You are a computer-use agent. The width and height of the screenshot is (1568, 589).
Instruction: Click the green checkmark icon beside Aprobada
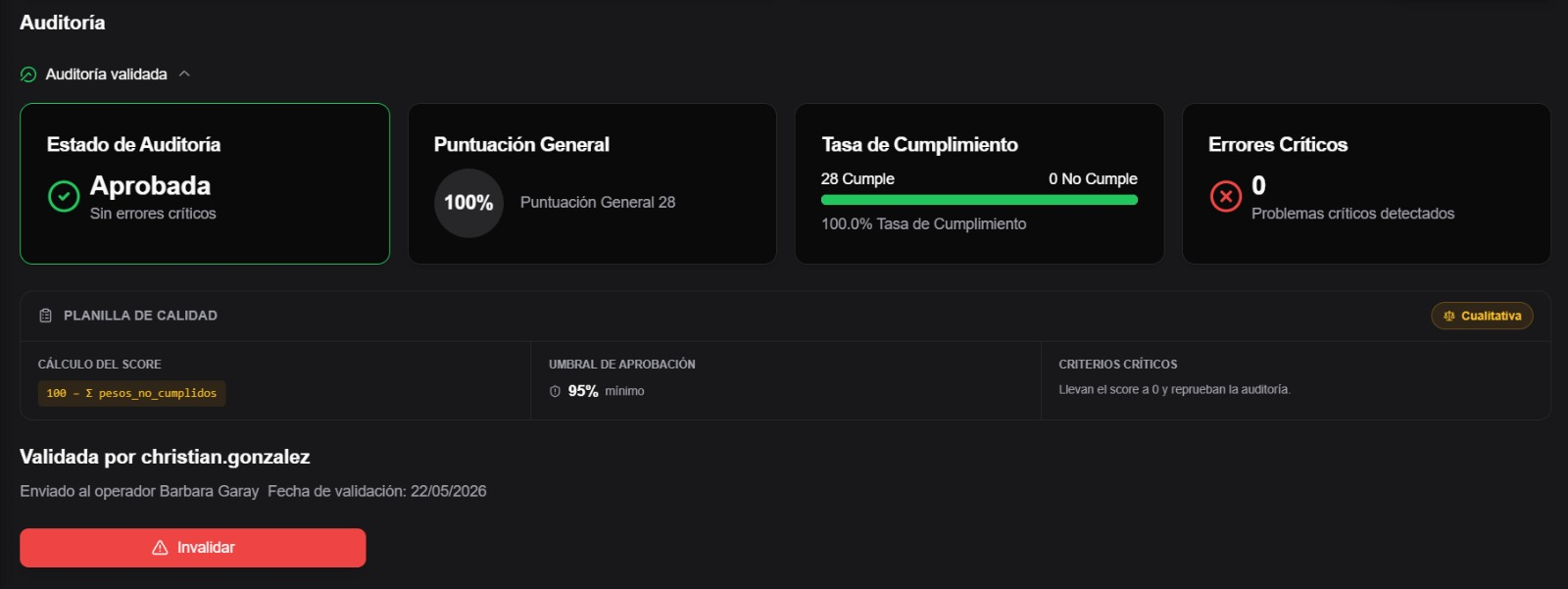pos(64,196)
